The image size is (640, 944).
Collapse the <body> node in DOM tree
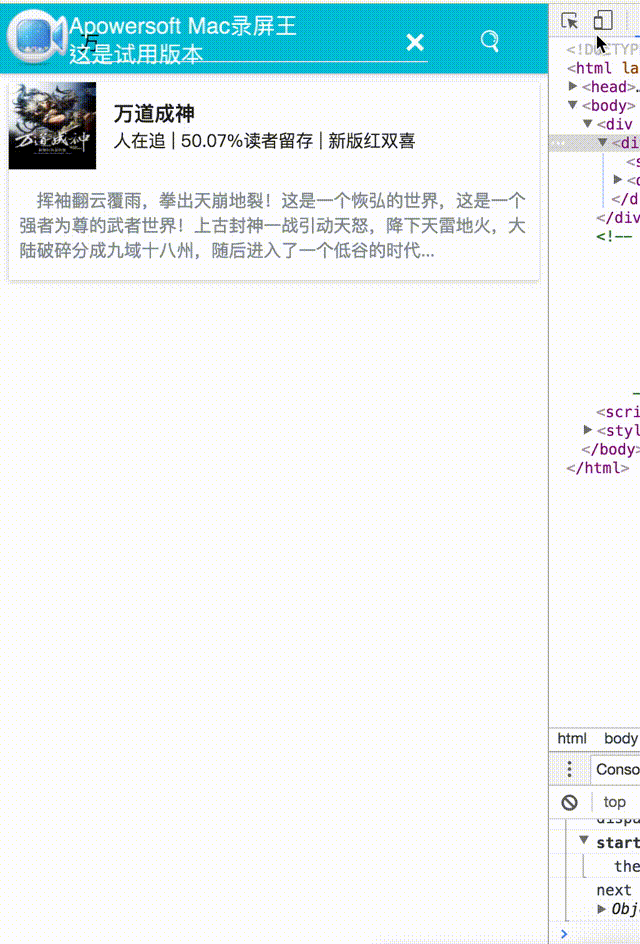tap(573, 105)
